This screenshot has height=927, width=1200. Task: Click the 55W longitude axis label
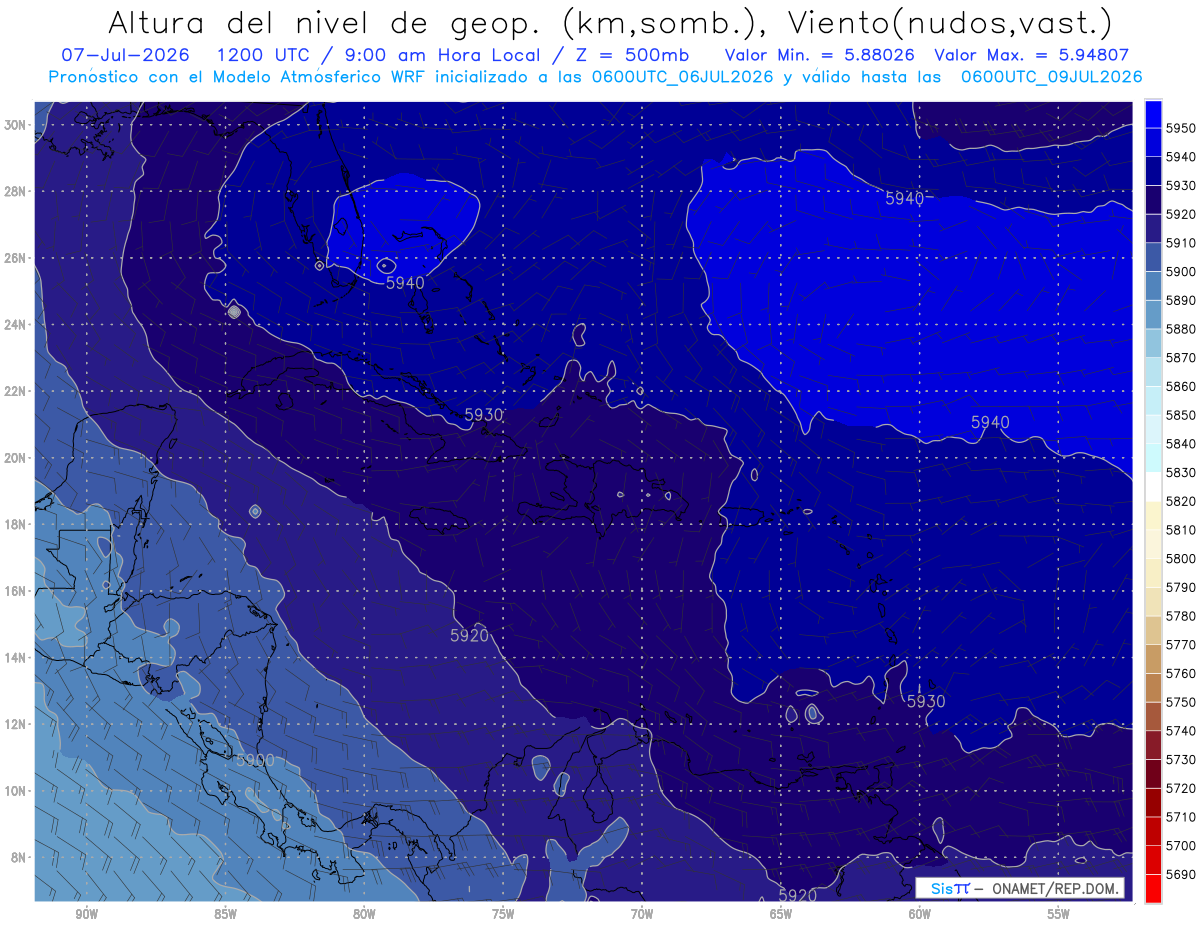point(1059,914)
